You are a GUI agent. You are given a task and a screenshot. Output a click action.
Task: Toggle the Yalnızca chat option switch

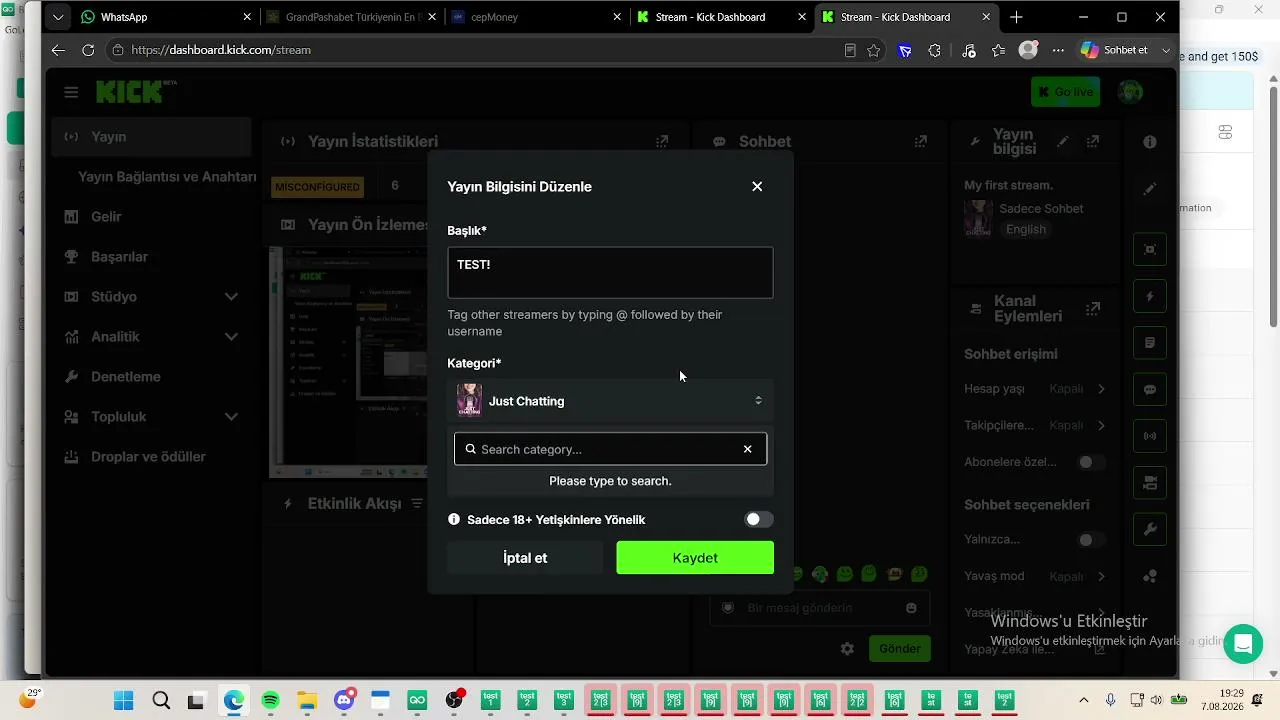(x=1091, y=540)
